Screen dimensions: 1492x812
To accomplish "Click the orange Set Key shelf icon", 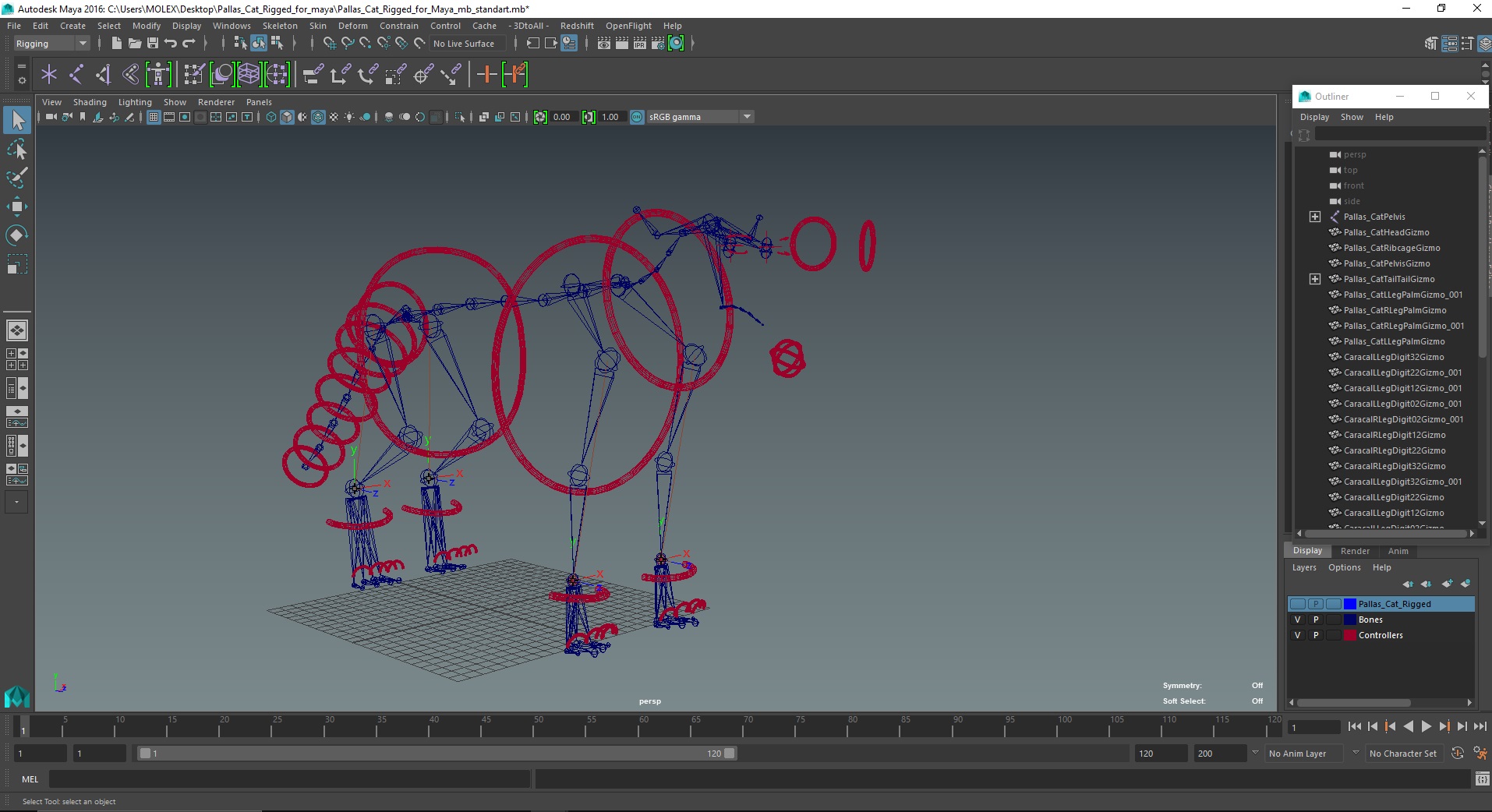I will click(487, 75).
